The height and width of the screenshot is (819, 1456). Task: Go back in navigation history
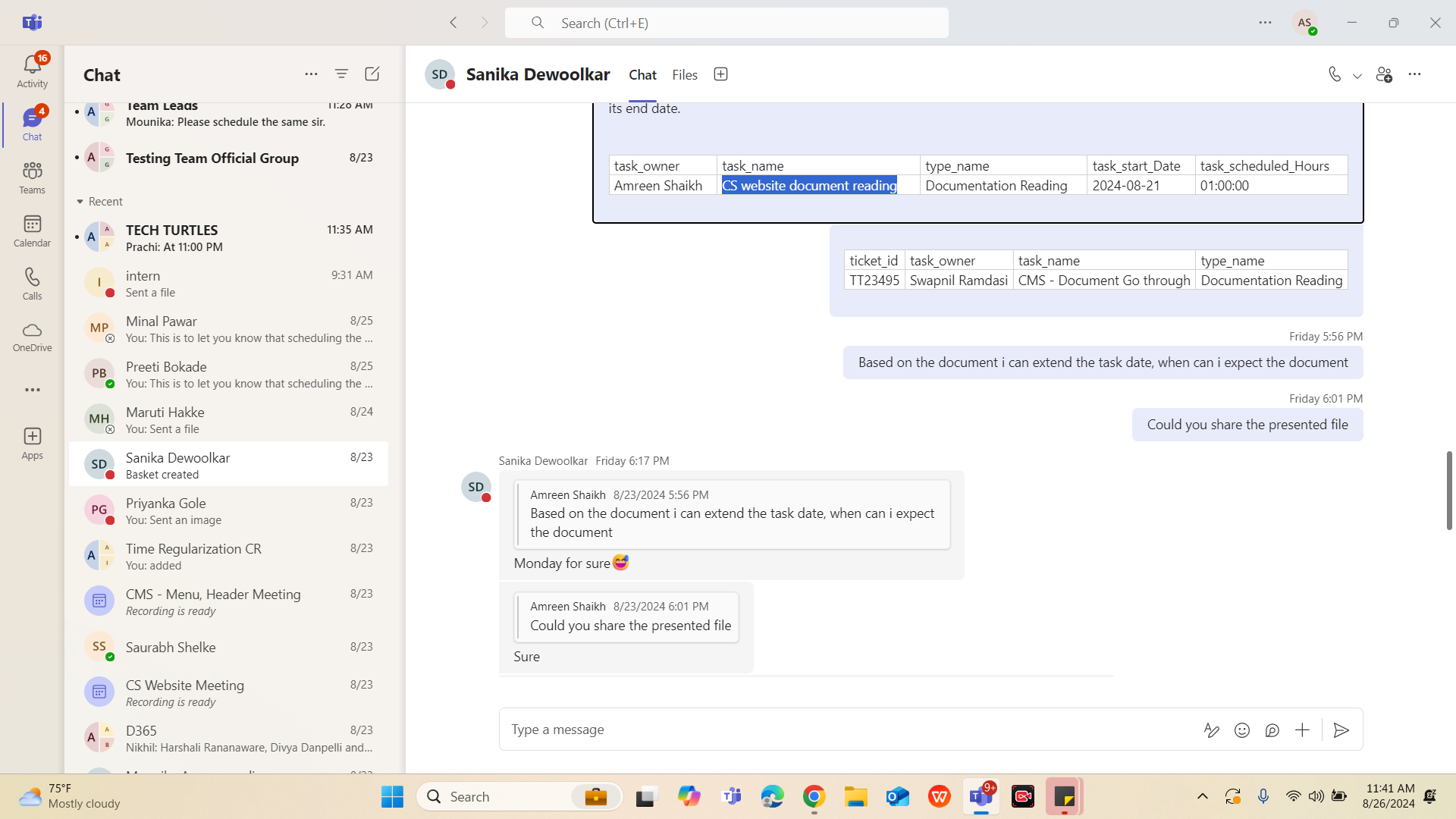(453, 23)
